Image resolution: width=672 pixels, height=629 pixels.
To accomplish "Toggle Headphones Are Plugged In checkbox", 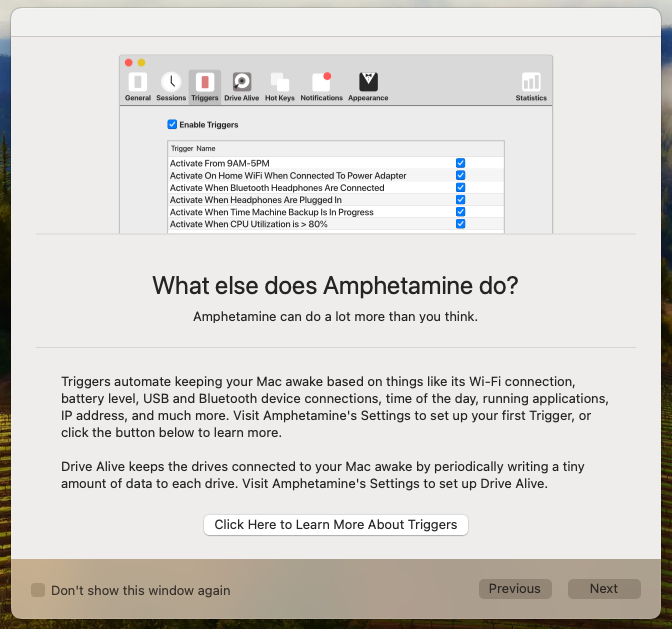I will tap(461, 199).
